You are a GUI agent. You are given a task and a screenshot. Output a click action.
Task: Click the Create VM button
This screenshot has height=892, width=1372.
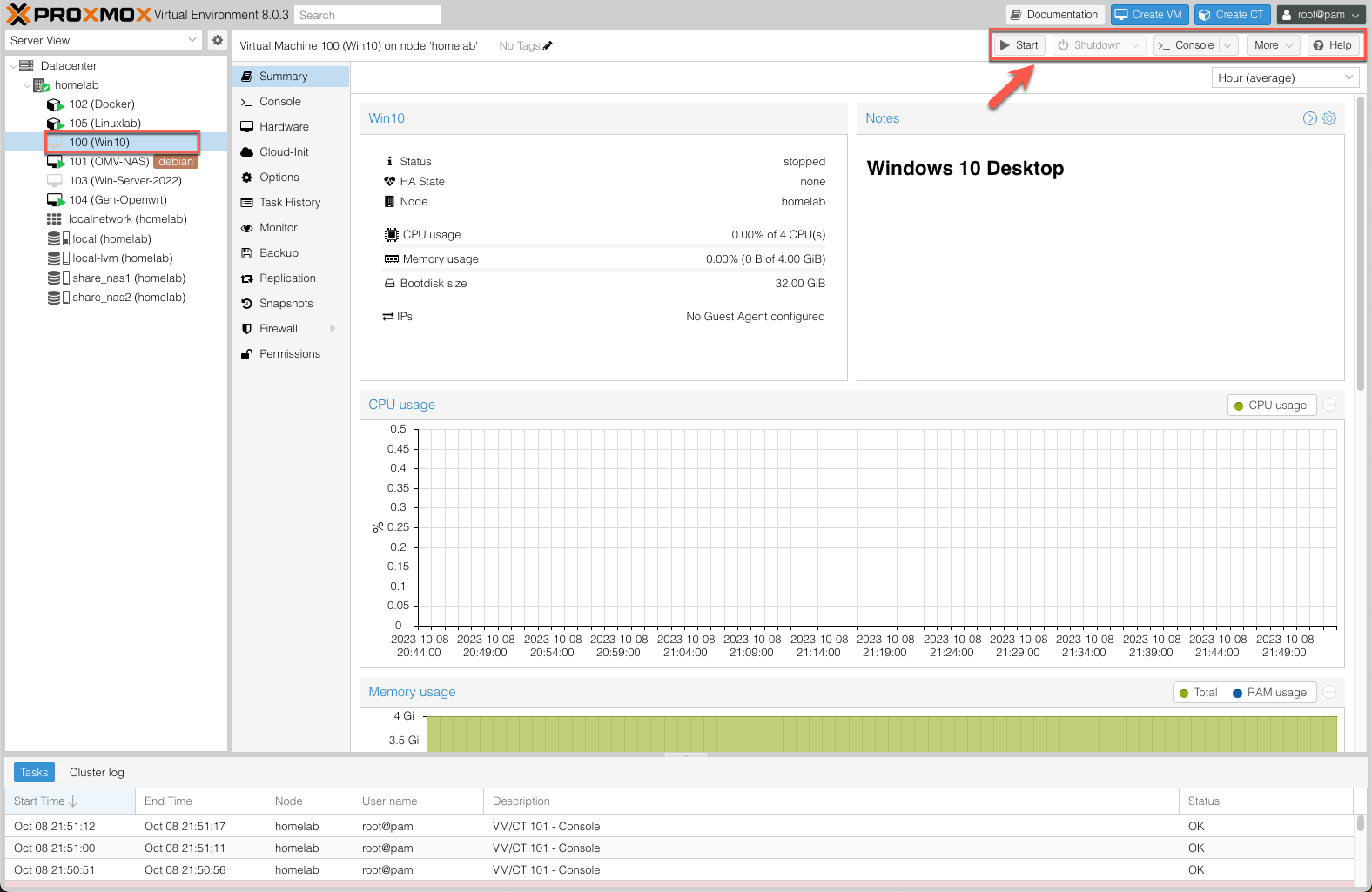tap(1149, 15)
